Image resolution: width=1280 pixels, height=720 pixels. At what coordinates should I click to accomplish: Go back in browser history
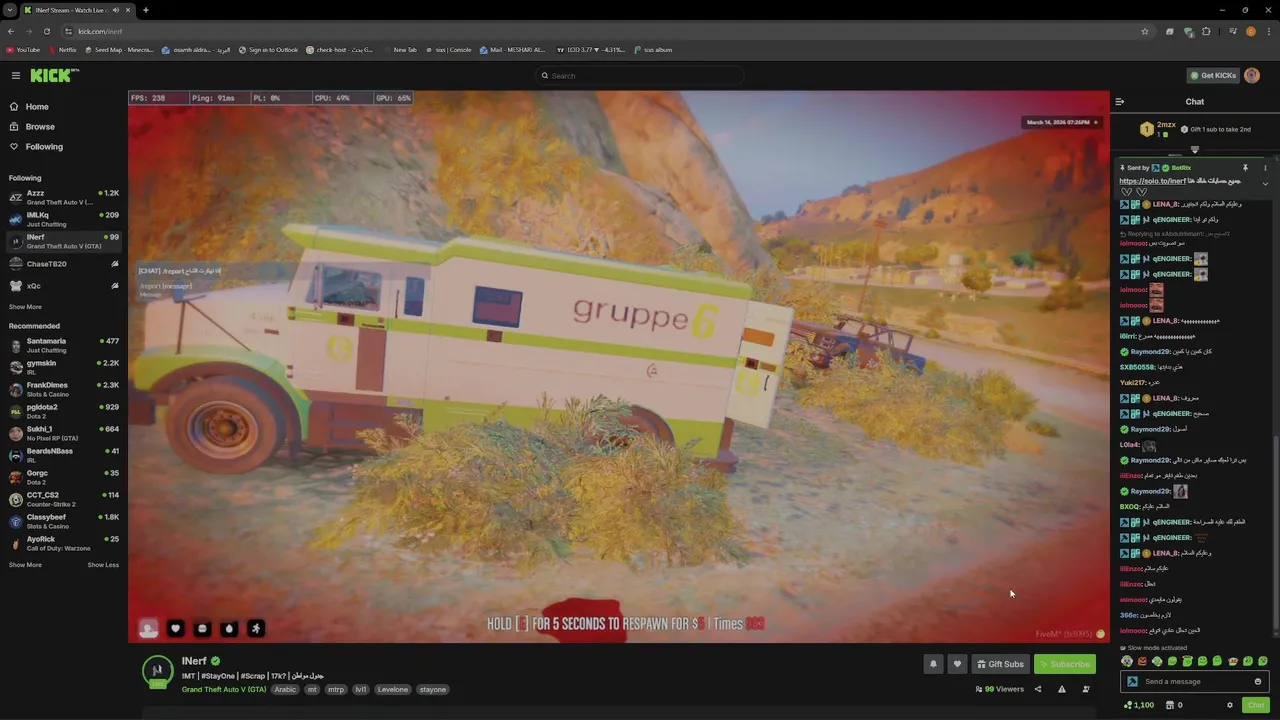(x=11, y=31)
